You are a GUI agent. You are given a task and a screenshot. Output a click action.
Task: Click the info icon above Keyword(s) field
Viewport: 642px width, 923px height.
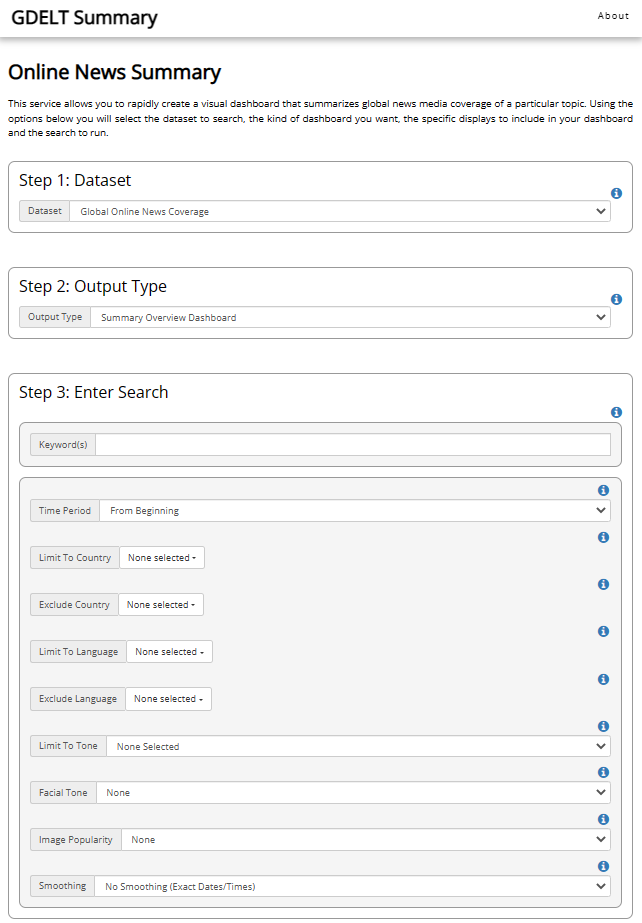(x=616, y=412)
